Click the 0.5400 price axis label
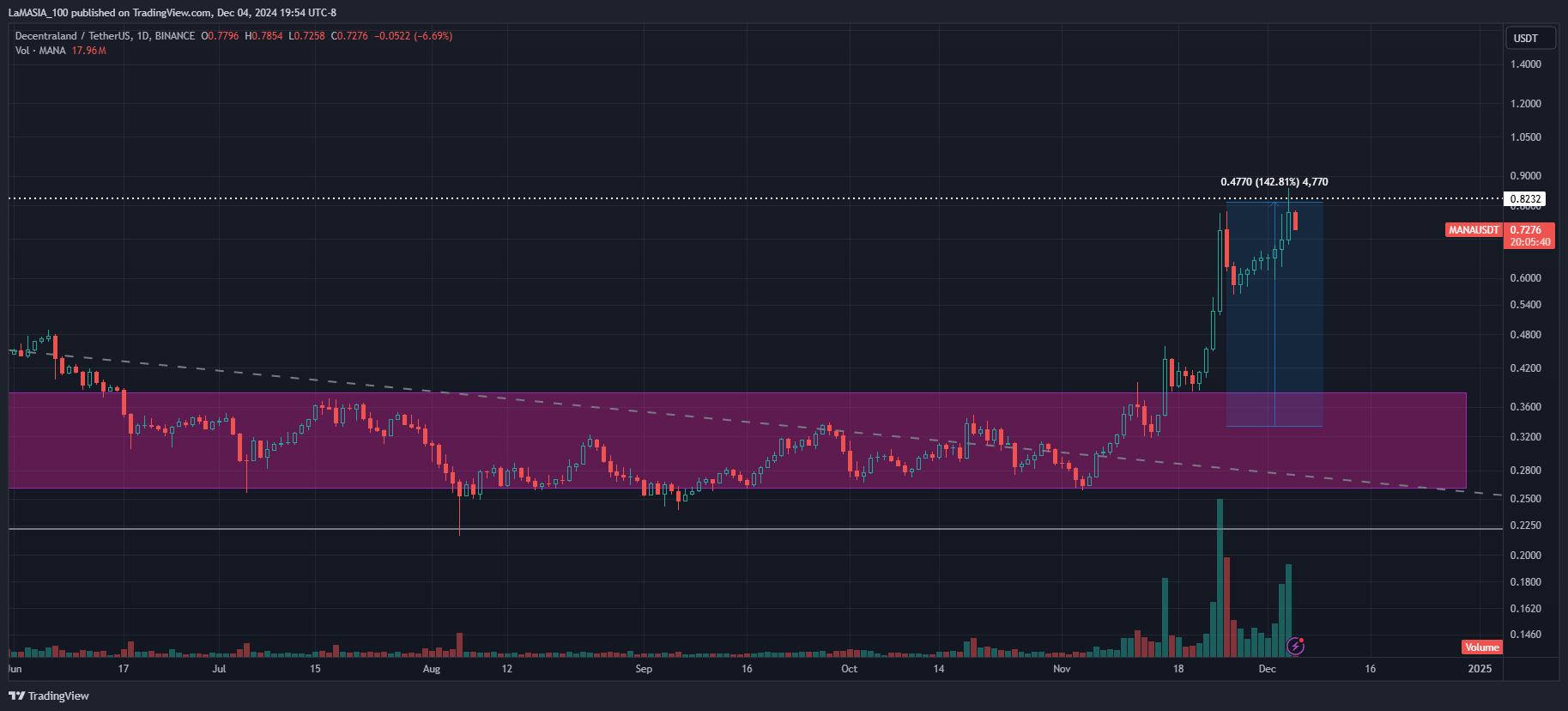The height and width of the screenshot is (711, 1568). click(1525, 305)
